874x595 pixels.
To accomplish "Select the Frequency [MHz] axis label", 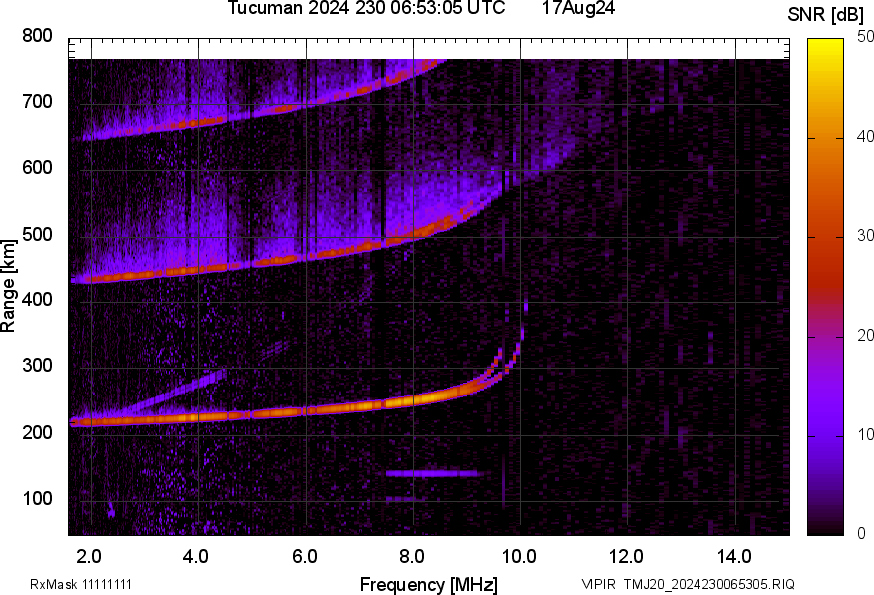I will 428,584.
